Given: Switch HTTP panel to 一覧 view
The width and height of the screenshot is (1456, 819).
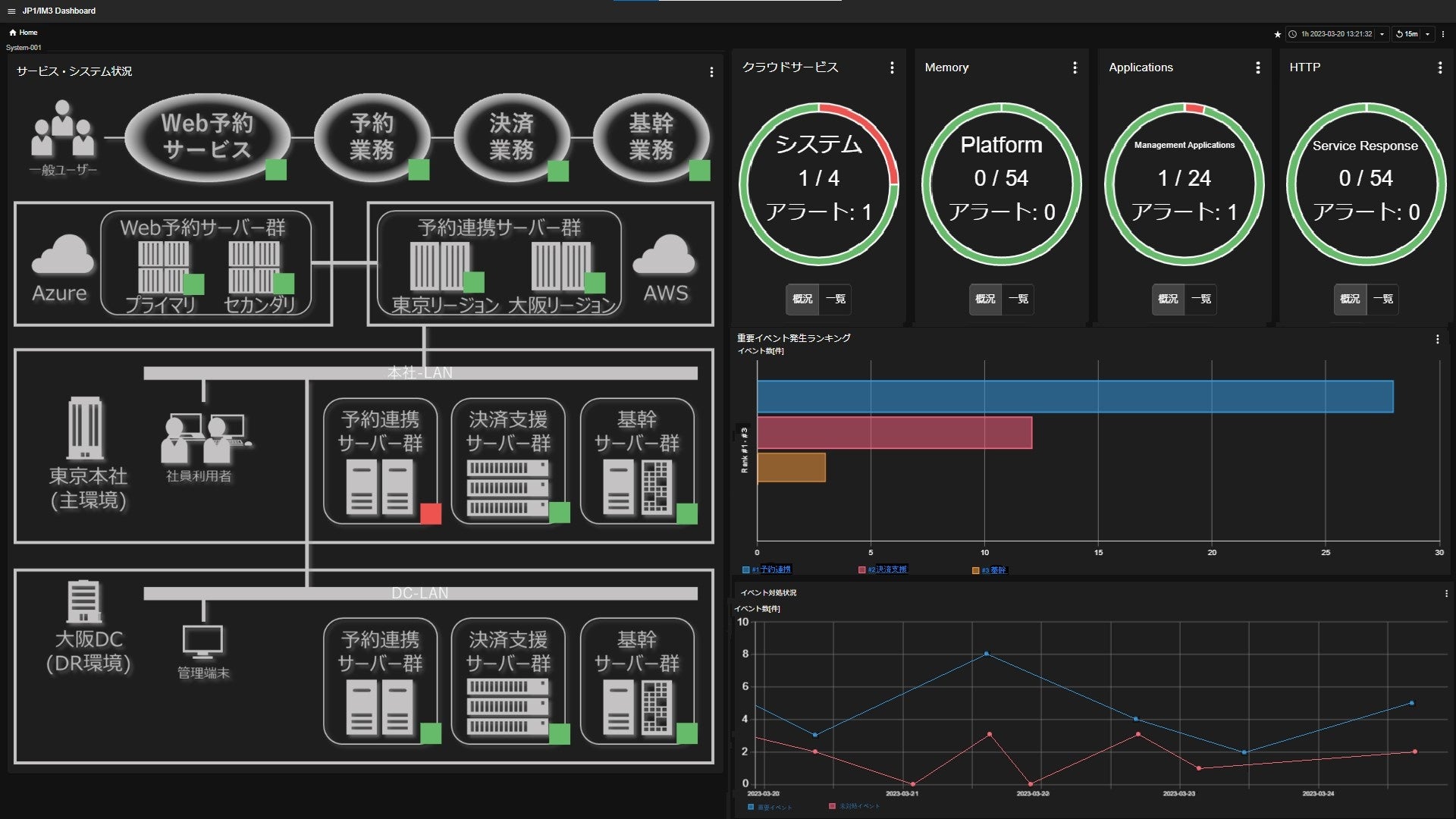Looking at the screenshot, I should (1382, 299).
